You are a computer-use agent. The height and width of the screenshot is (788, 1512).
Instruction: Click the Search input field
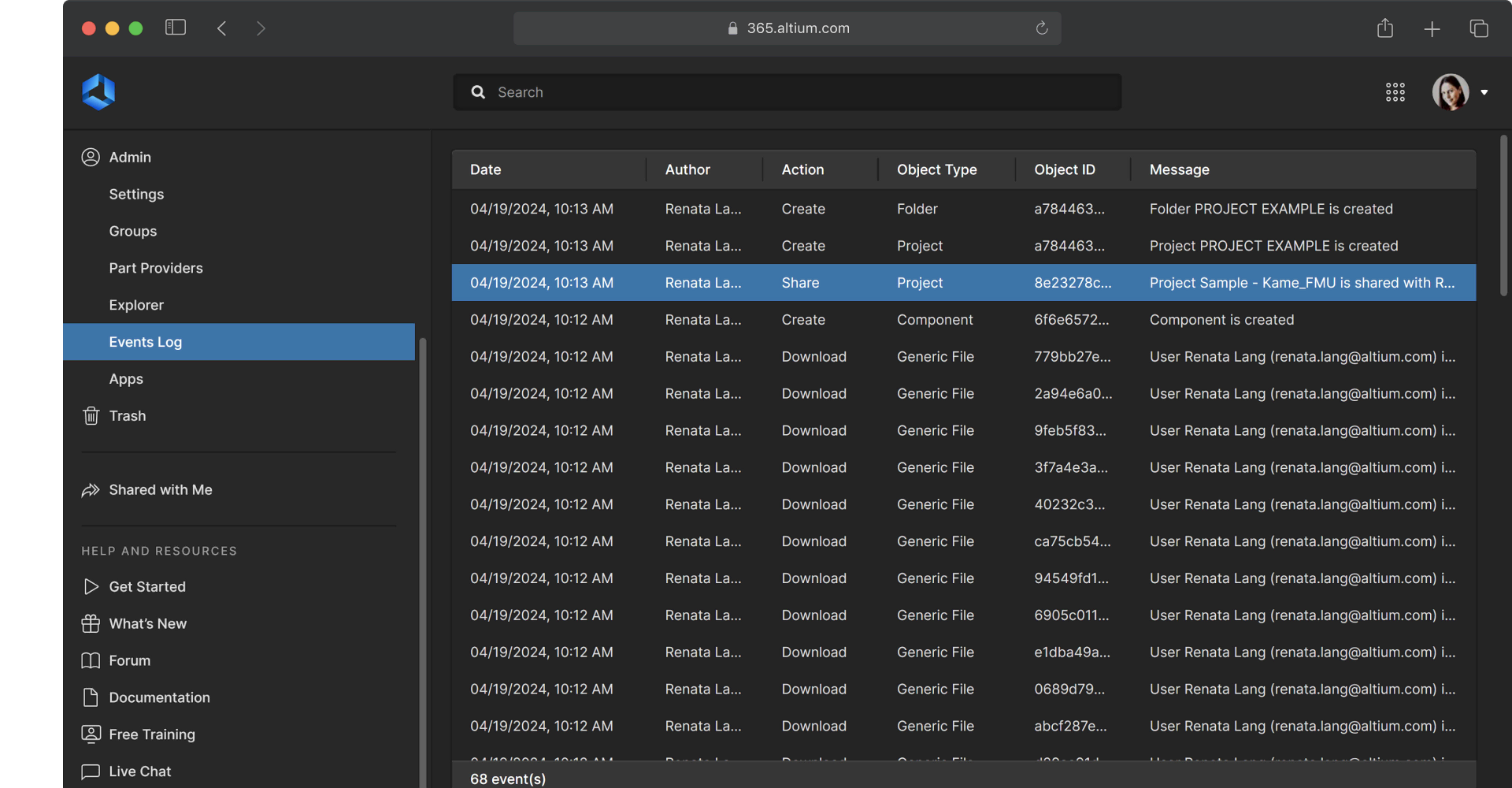pos(787,92)
